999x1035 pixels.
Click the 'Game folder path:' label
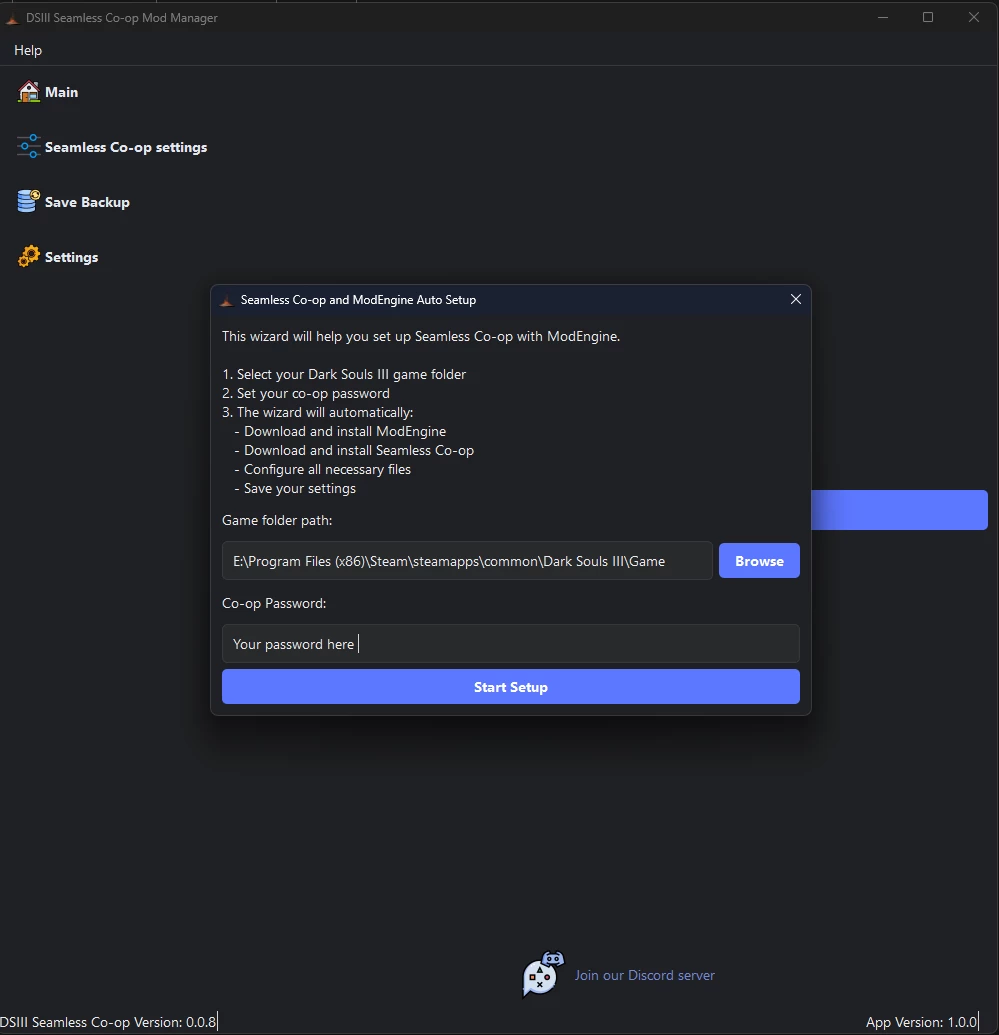click(x=277, y=520)
